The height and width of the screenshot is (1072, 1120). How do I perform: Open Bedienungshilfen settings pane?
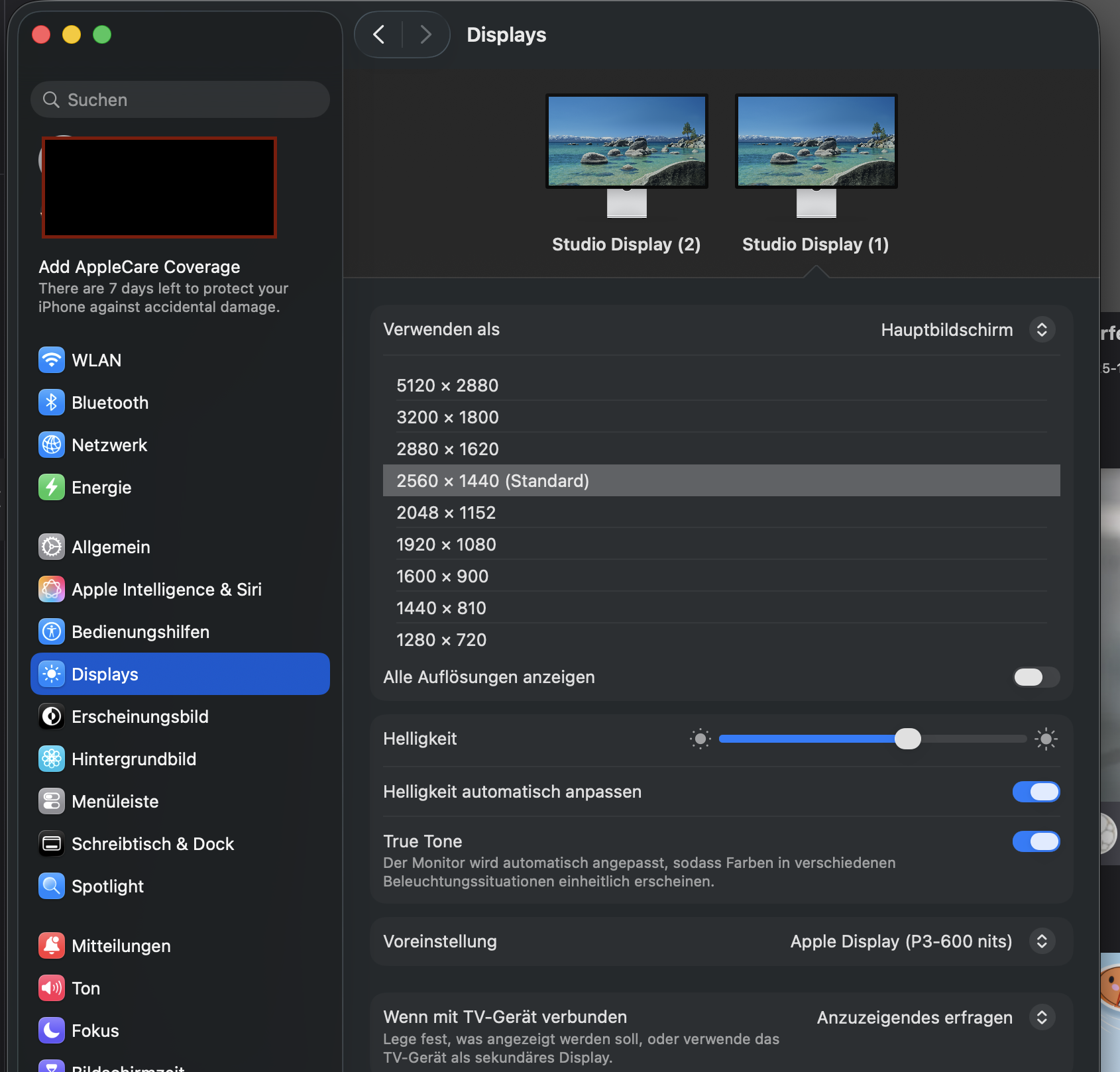(180, 631)
